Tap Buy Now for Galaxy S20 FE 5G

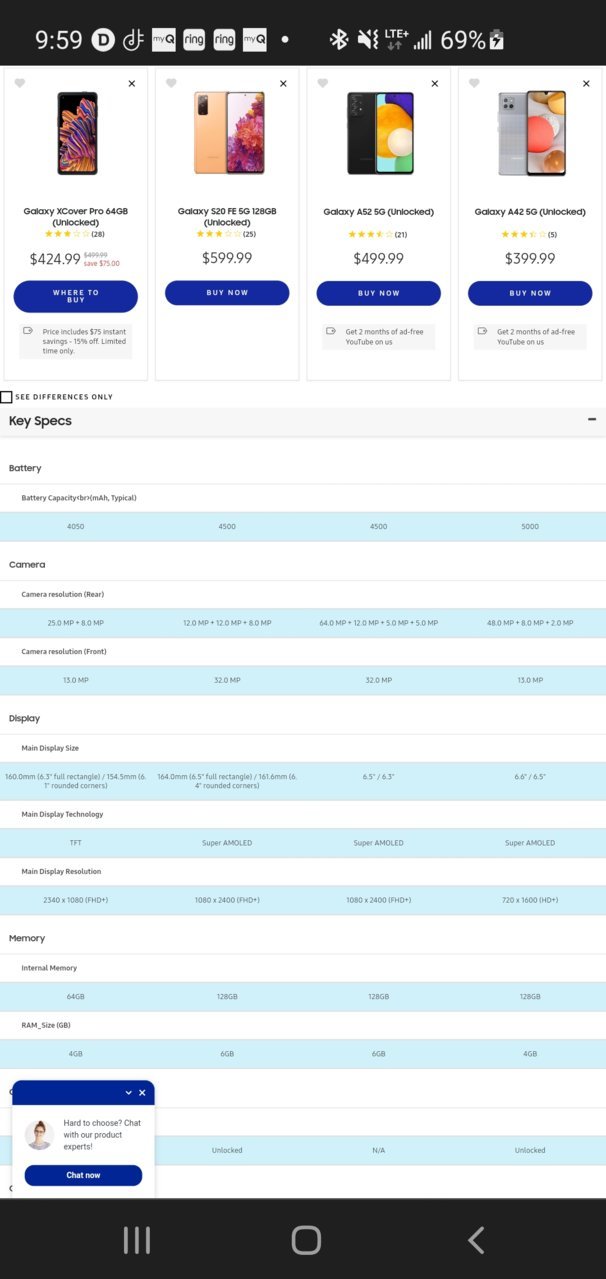(x=227, y=293)
